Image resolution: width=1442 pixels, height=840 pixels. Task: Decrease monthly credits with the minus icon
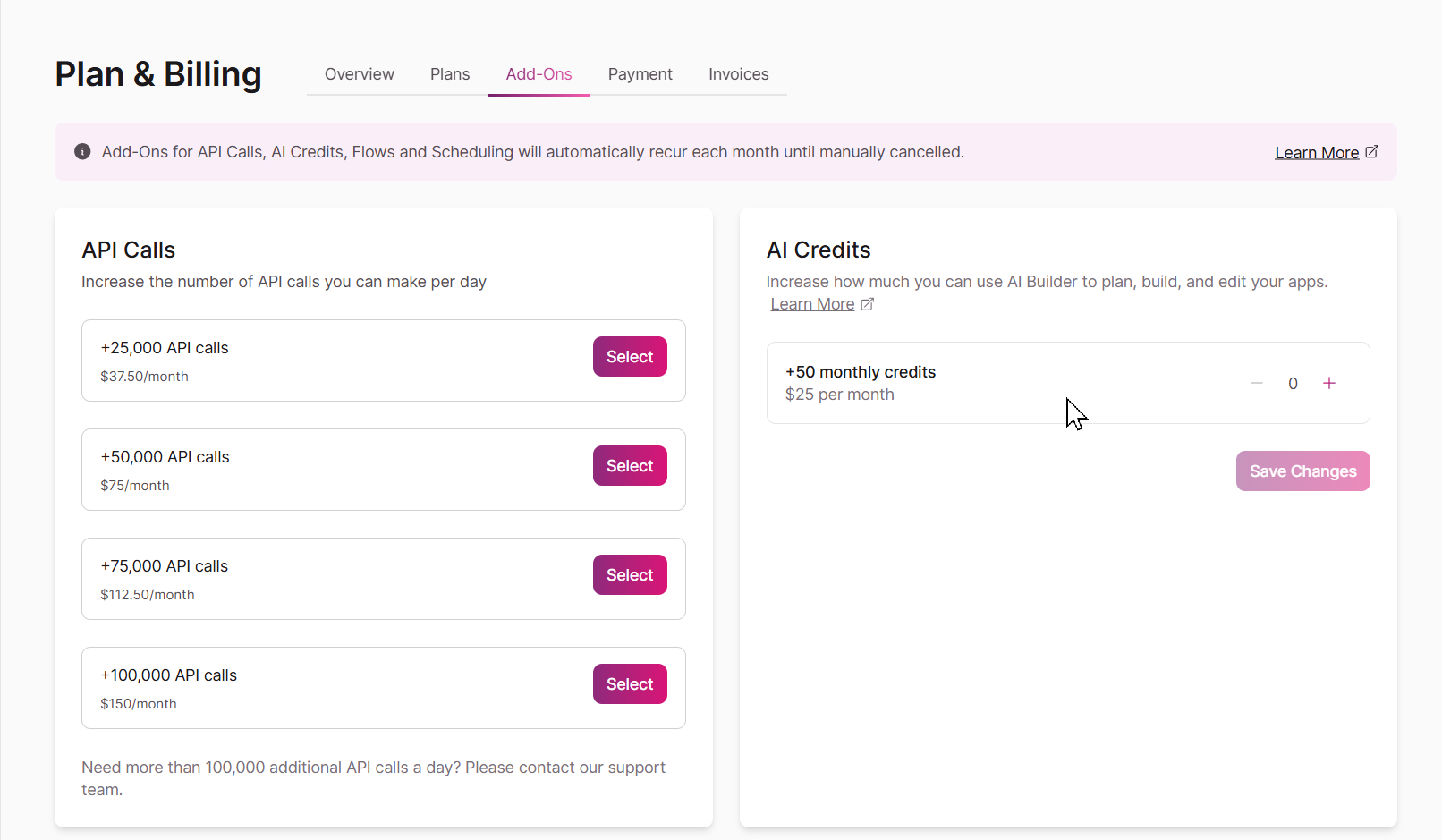click(x=1257, y=383)
